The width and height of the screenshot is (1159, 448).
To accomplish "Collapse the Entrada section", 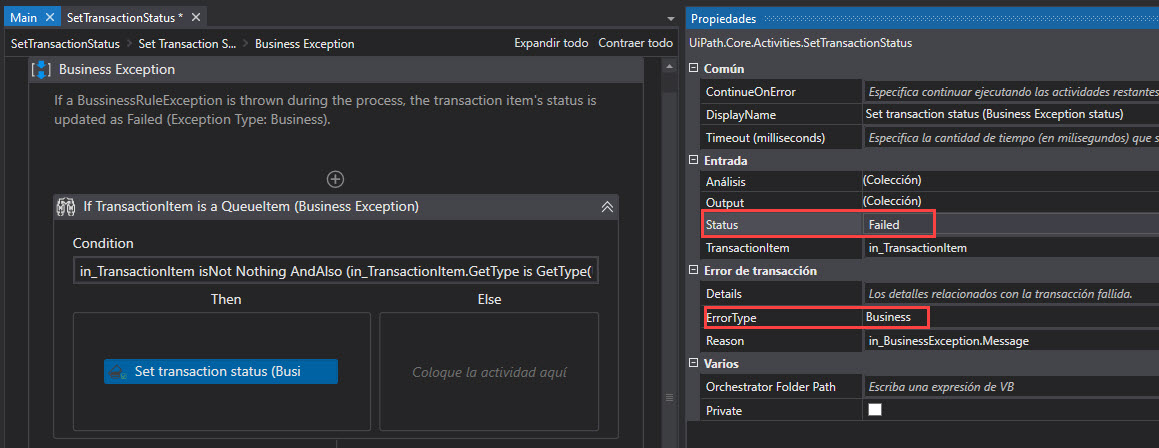I will 693,160.
